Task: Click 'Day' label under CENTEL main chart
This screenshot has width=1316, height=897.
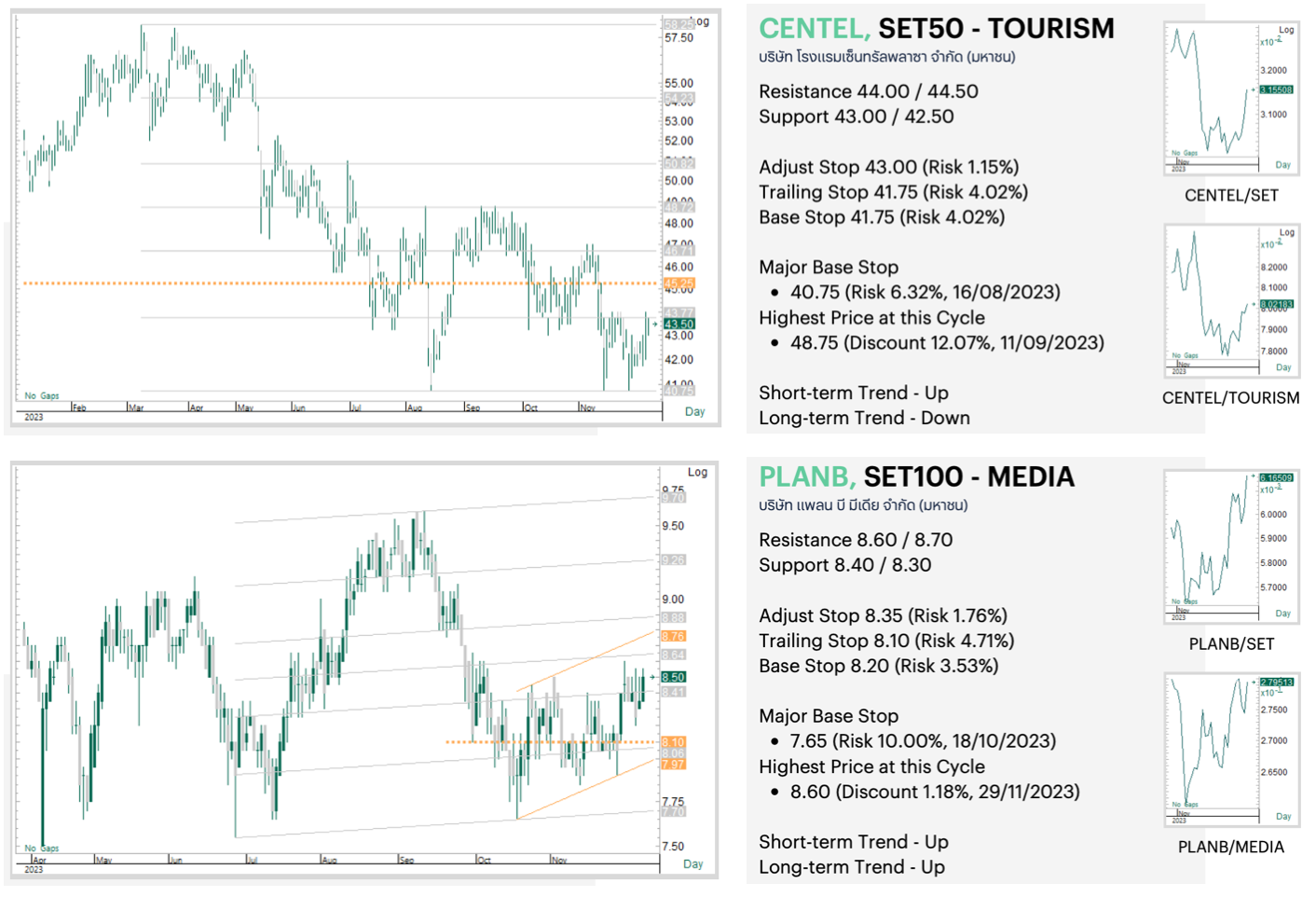Action: [694, 411]
